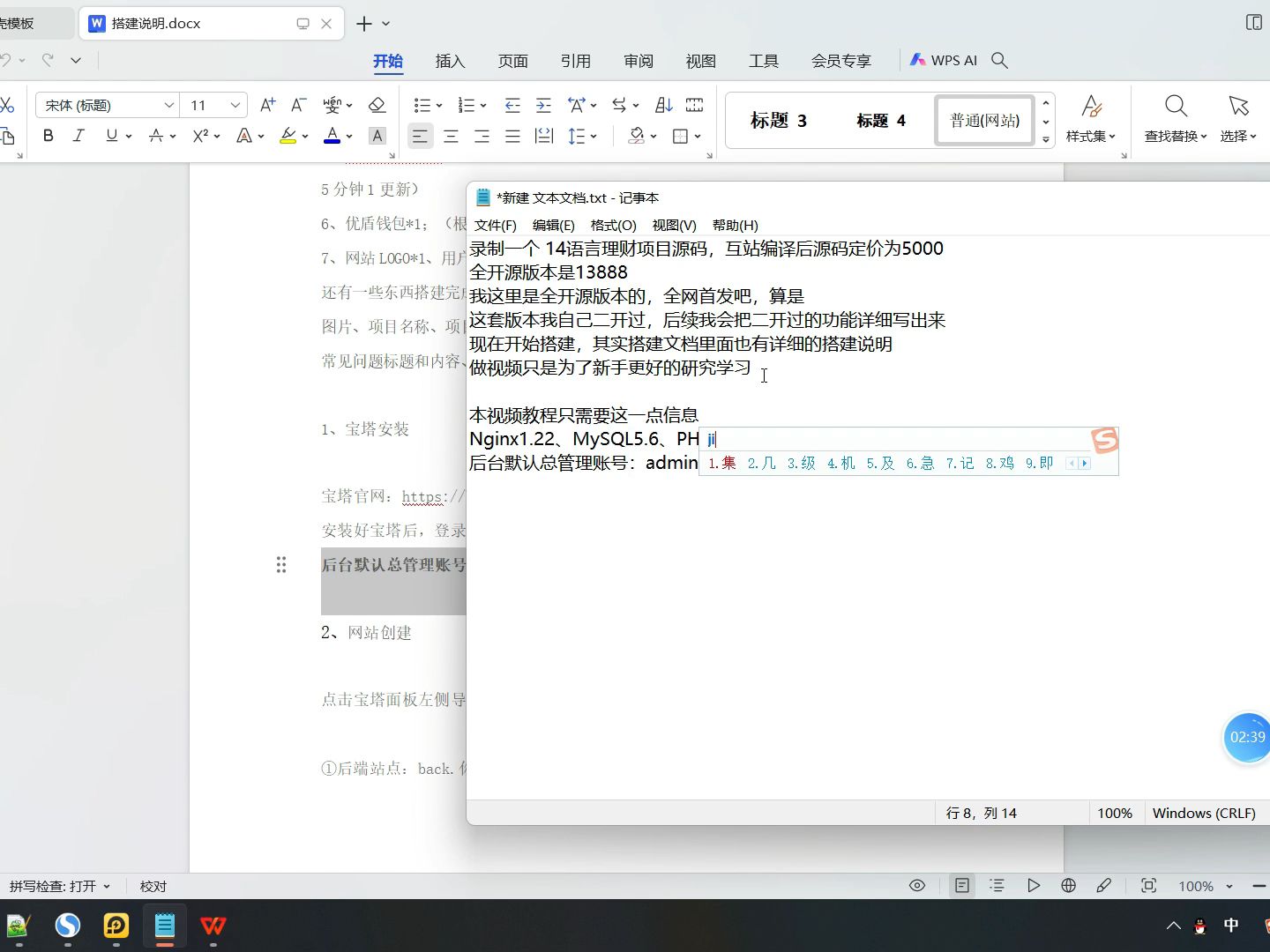1270x952 pixels.
Task: Expand the styles gallery
Action: tap(1046, 140)
